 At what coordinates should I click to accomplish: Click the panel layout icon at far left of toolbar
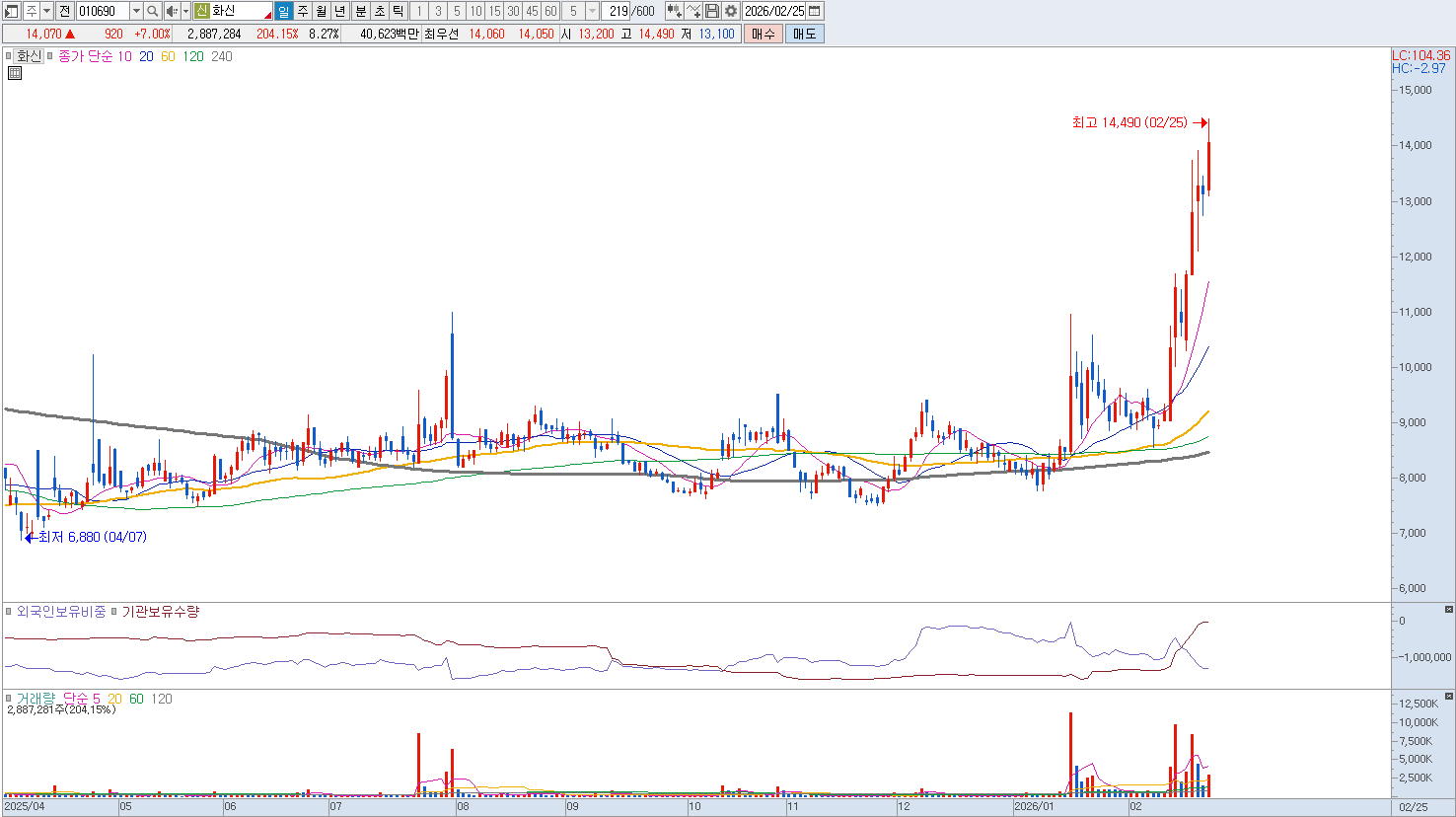coord(12,11)
